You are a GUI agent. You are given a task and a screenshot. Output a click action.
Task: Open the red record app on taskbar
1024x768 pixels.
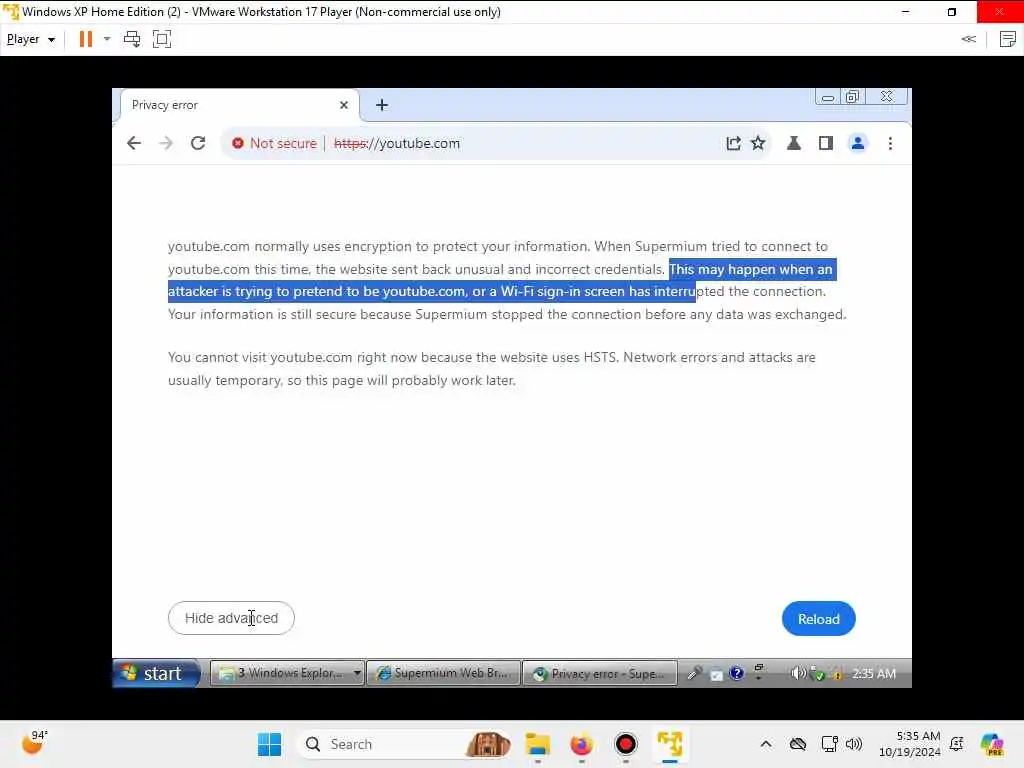[x=626, y=744]
